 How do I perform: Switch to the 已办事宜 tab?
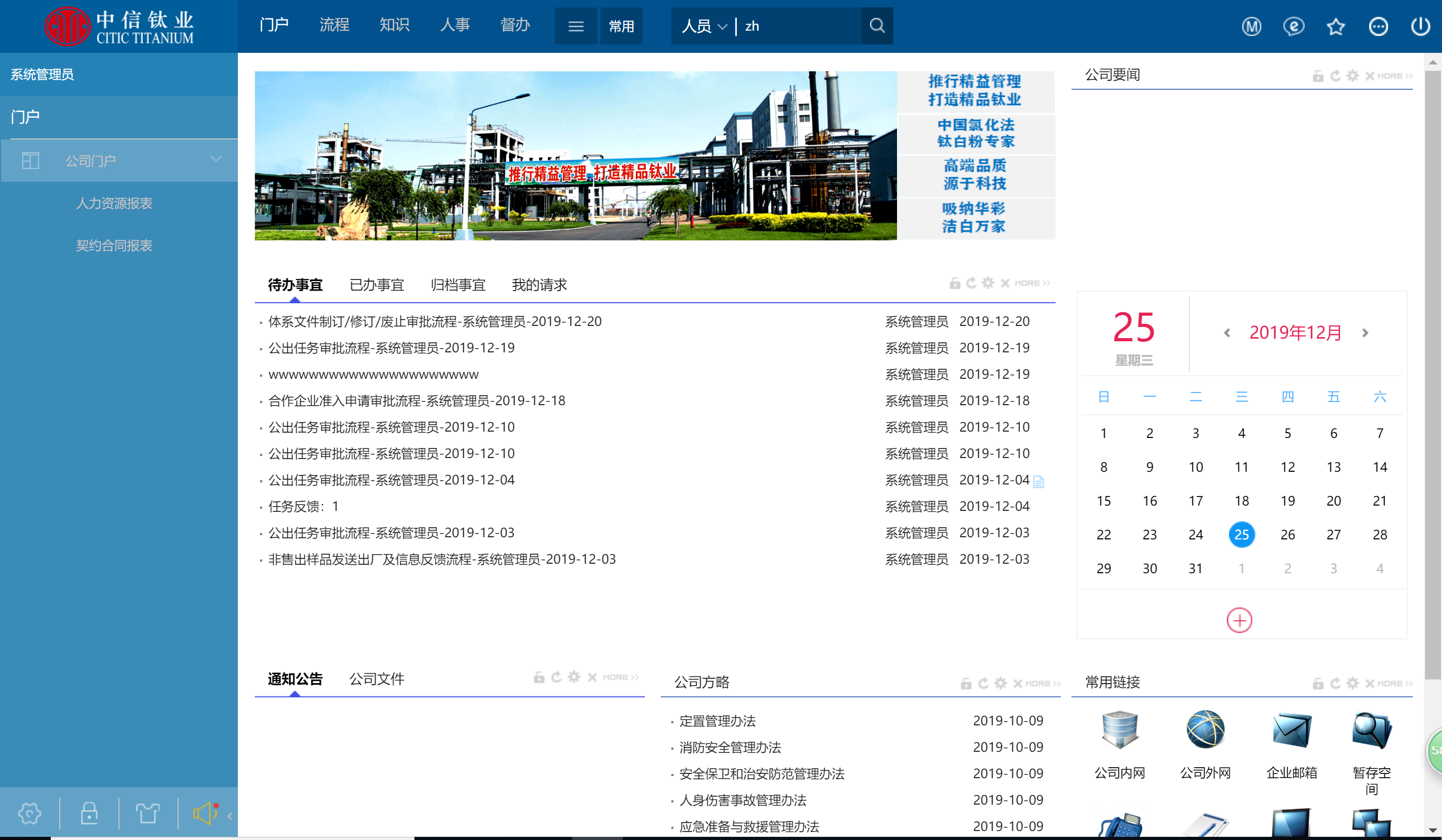tap(376, 285)
